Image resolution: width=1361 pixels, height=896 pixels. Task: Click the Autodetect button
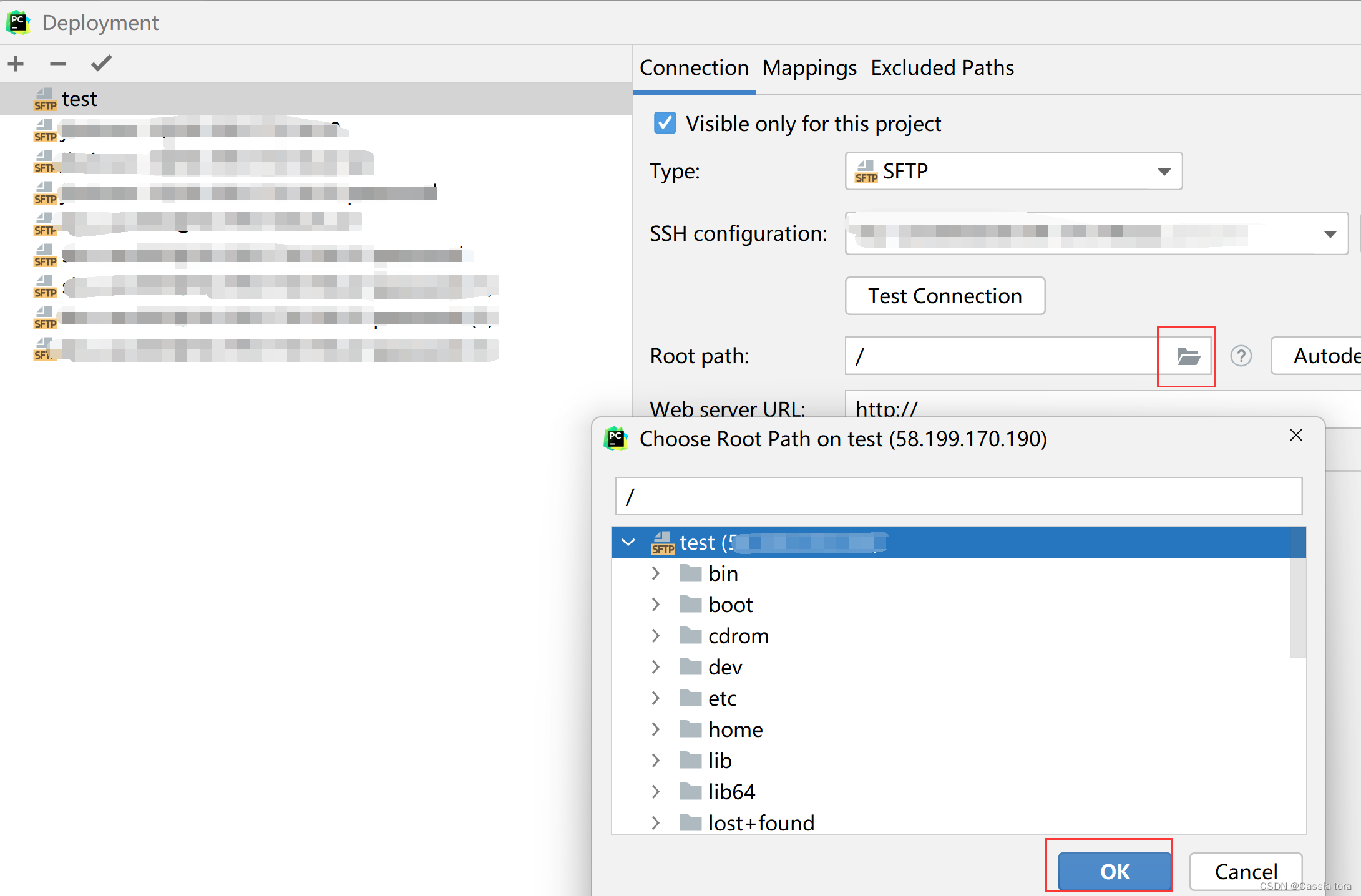tap(1317, 356)
